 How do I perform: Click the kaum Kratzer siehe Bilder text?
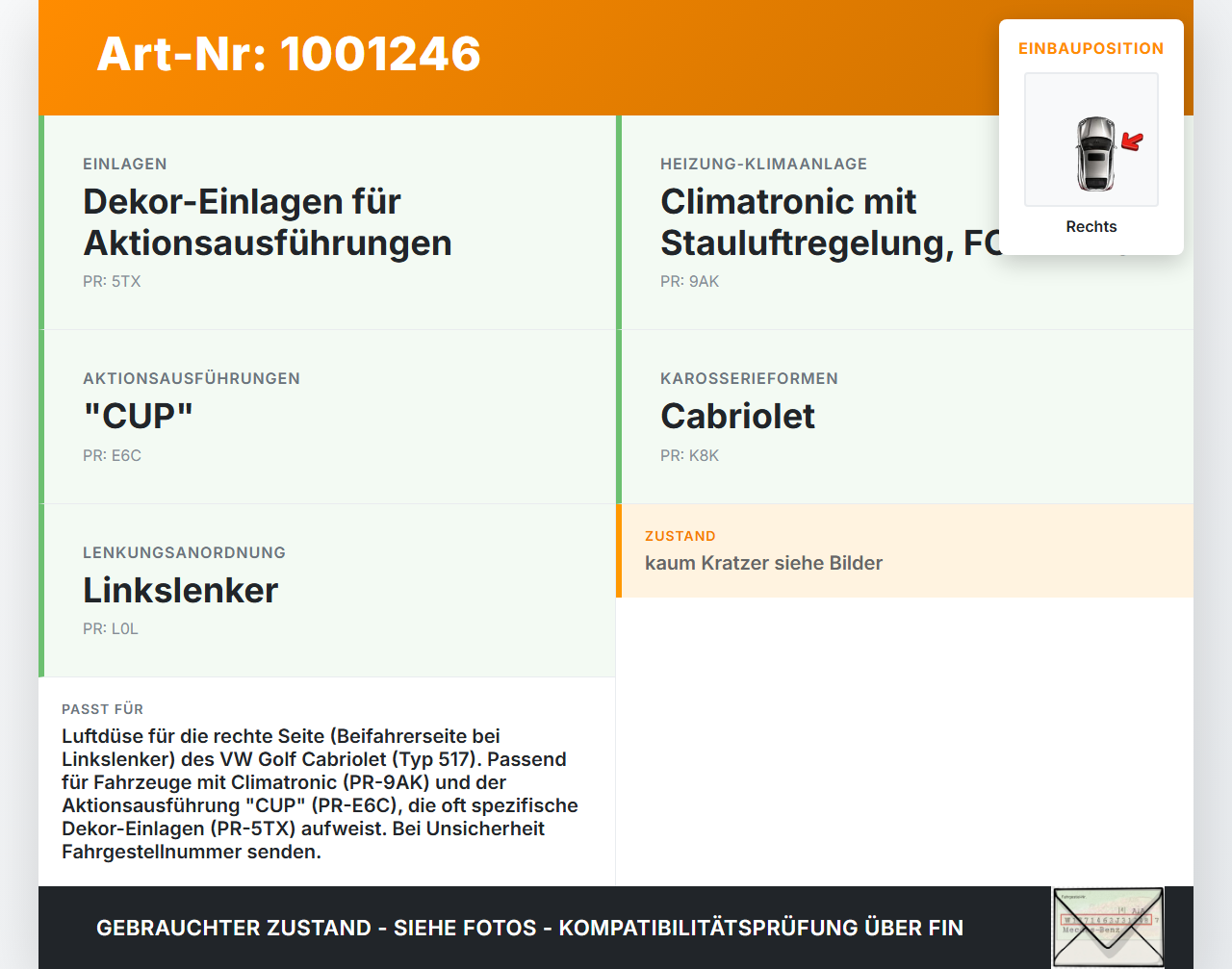tap(763, 563)
